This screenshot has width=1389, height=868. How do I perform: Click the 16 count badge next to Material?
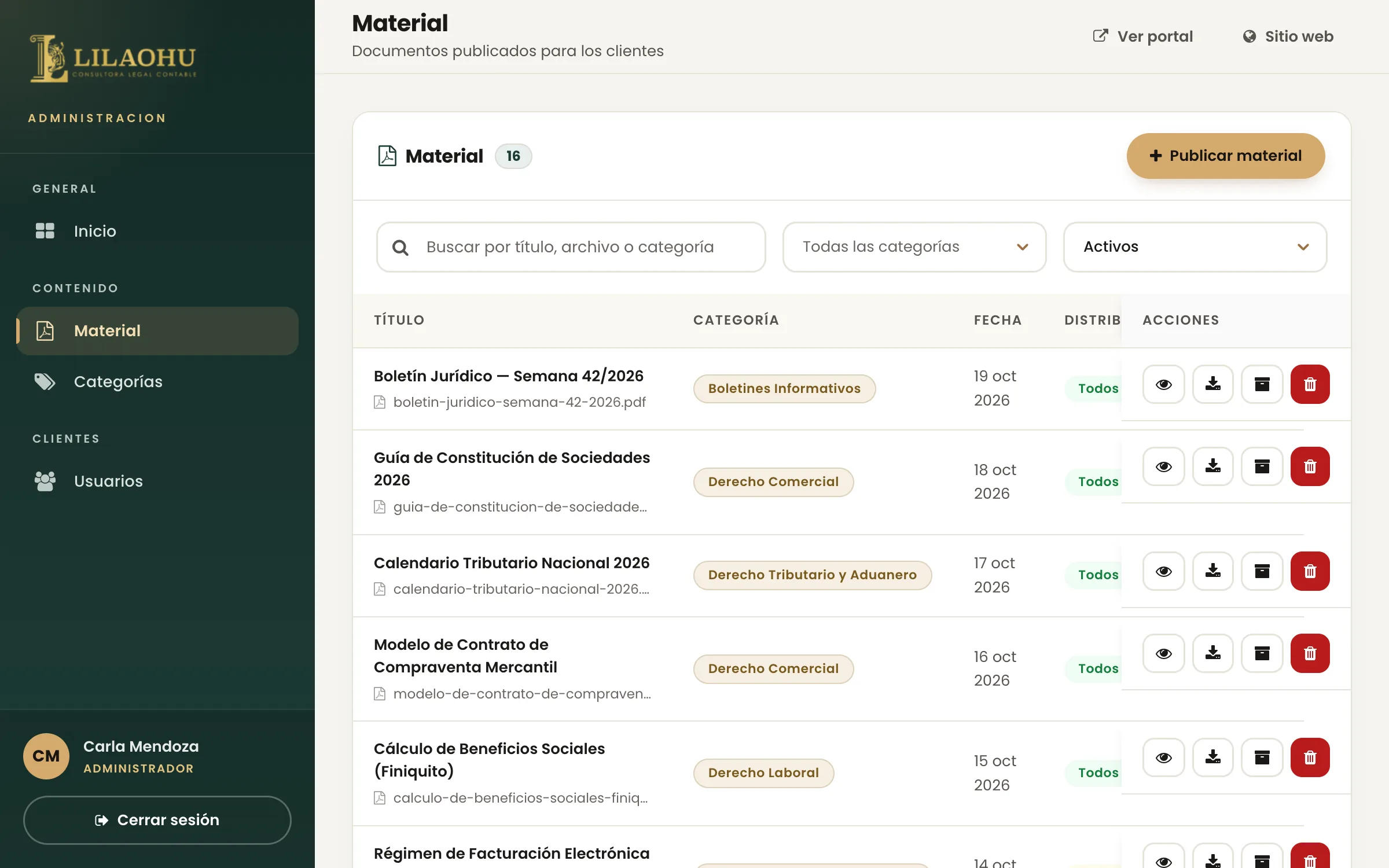coord(513,156)
